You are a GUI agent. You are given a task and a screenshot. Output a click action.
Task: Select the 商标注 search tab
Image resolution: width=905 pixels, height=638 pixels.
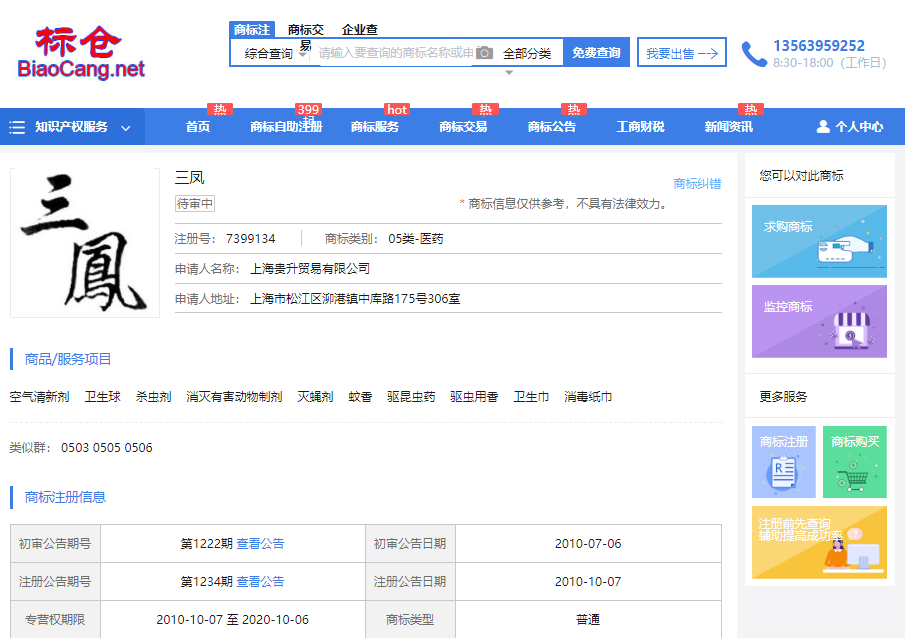pyautogui.click(x=252, y=29)
